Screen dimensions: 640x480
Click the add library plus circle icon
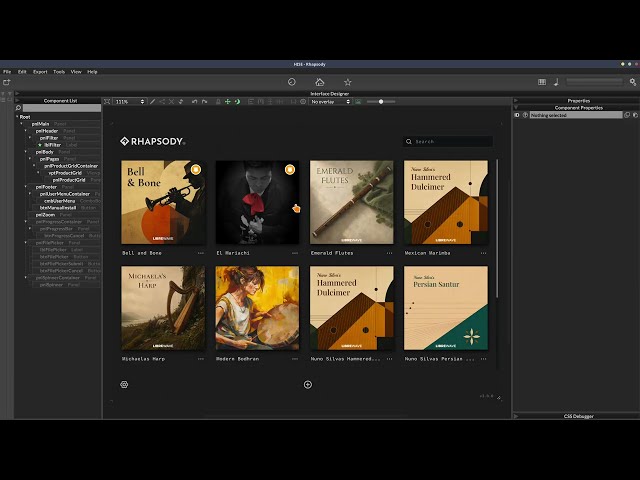[308, 384]
